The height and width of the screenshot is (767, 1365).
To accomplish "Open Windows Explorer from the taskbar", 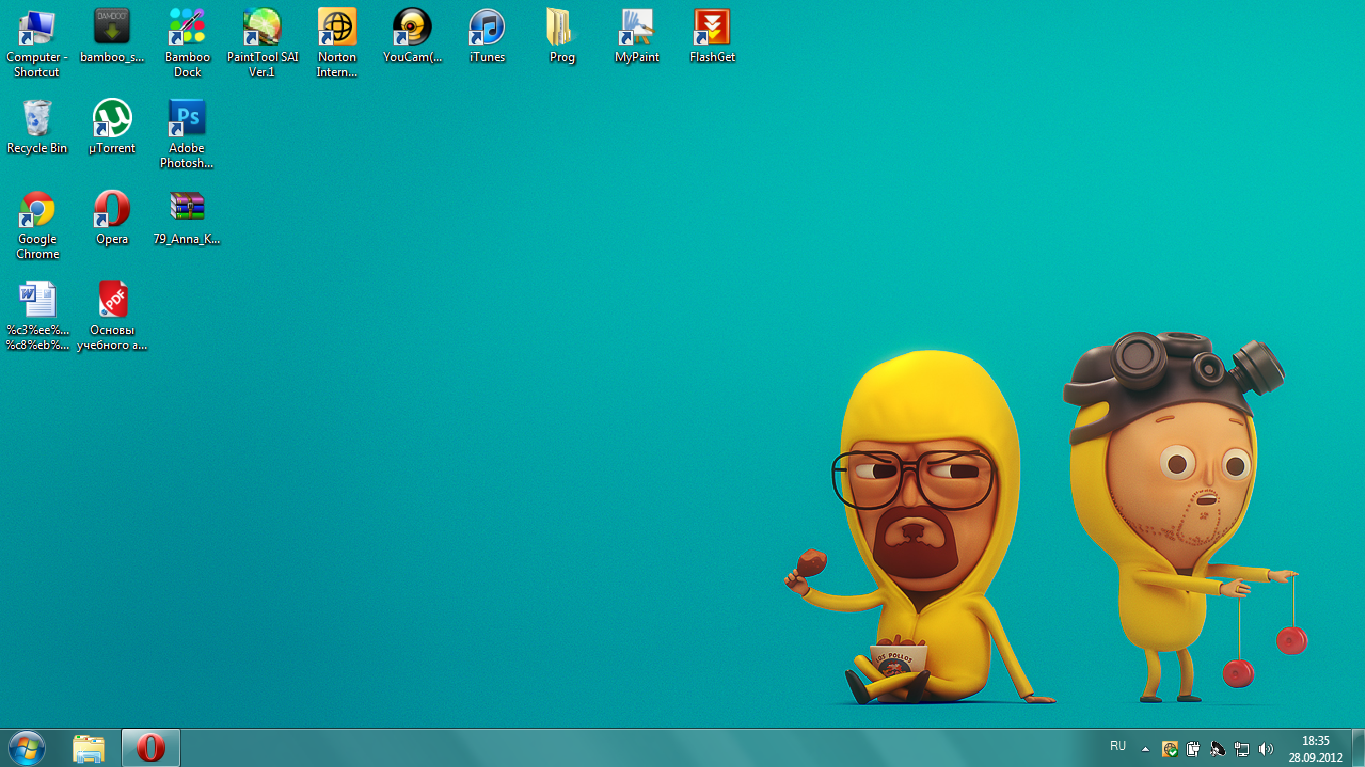I will tap(89, 748).
